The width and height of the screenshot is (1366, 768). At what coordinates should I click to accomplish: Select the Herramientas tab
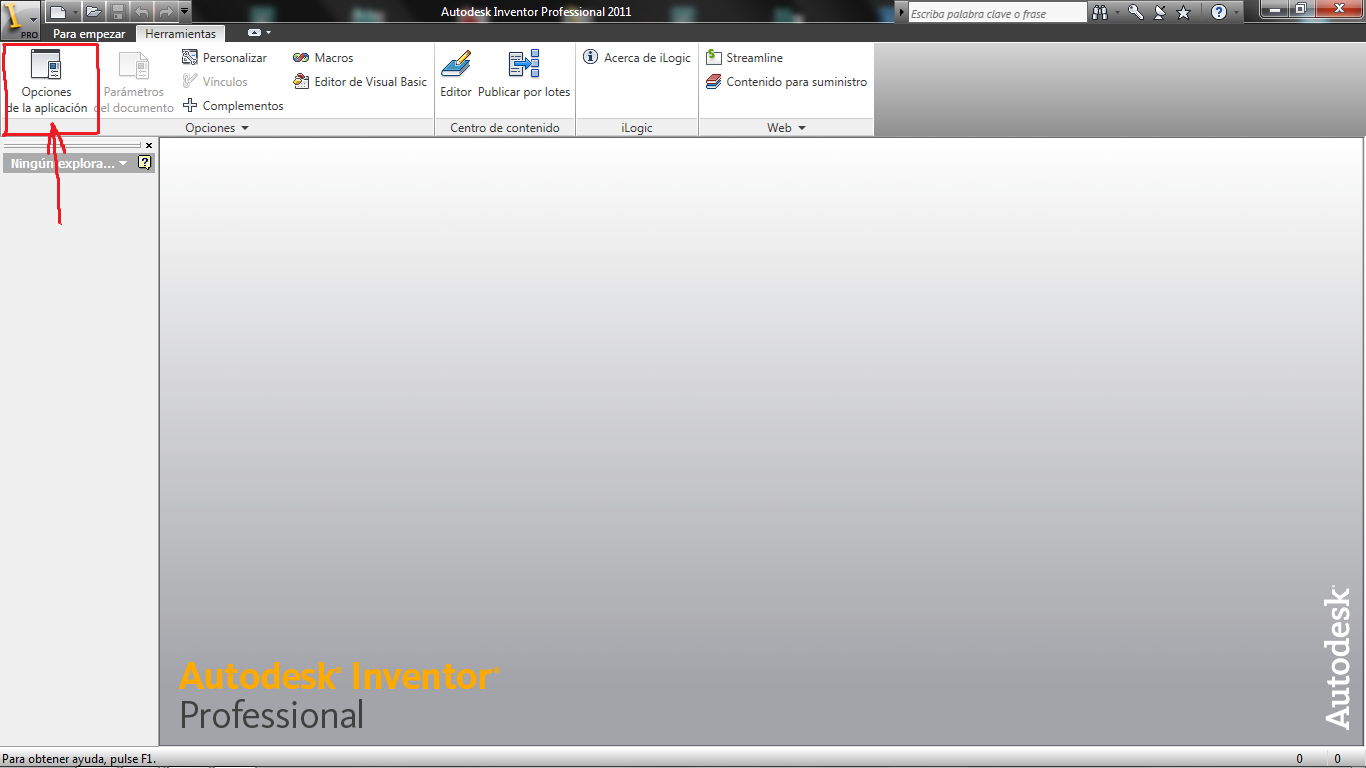coord(181,34)
